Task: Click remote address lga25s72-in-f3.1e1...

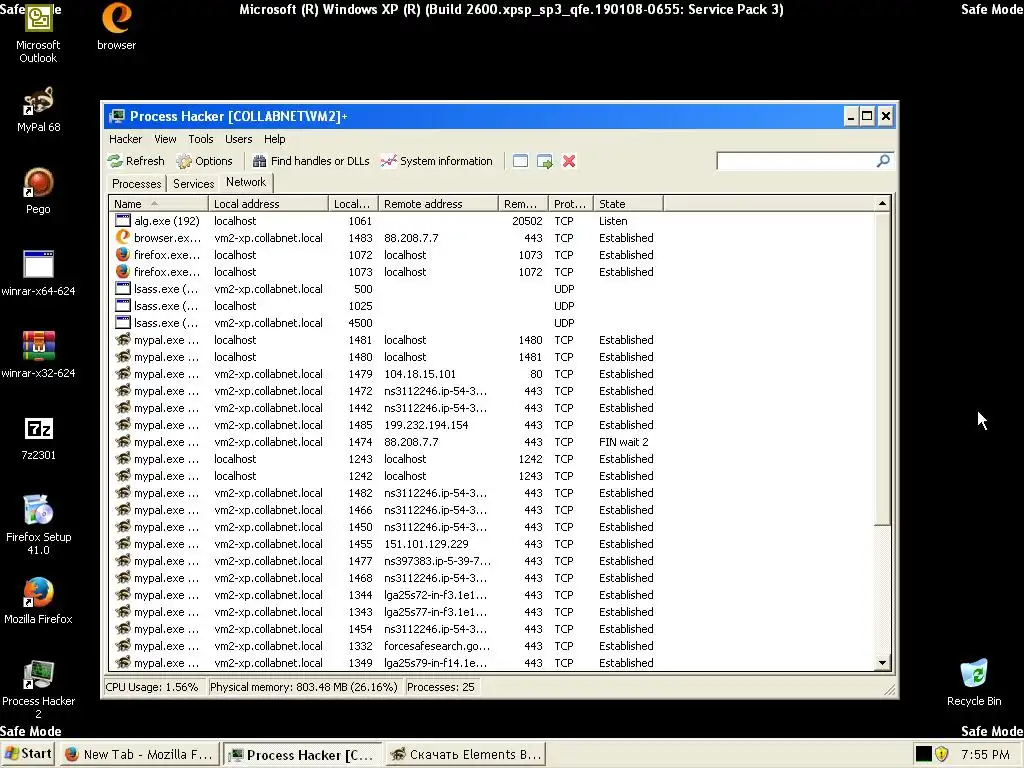Action: (435, 594)
